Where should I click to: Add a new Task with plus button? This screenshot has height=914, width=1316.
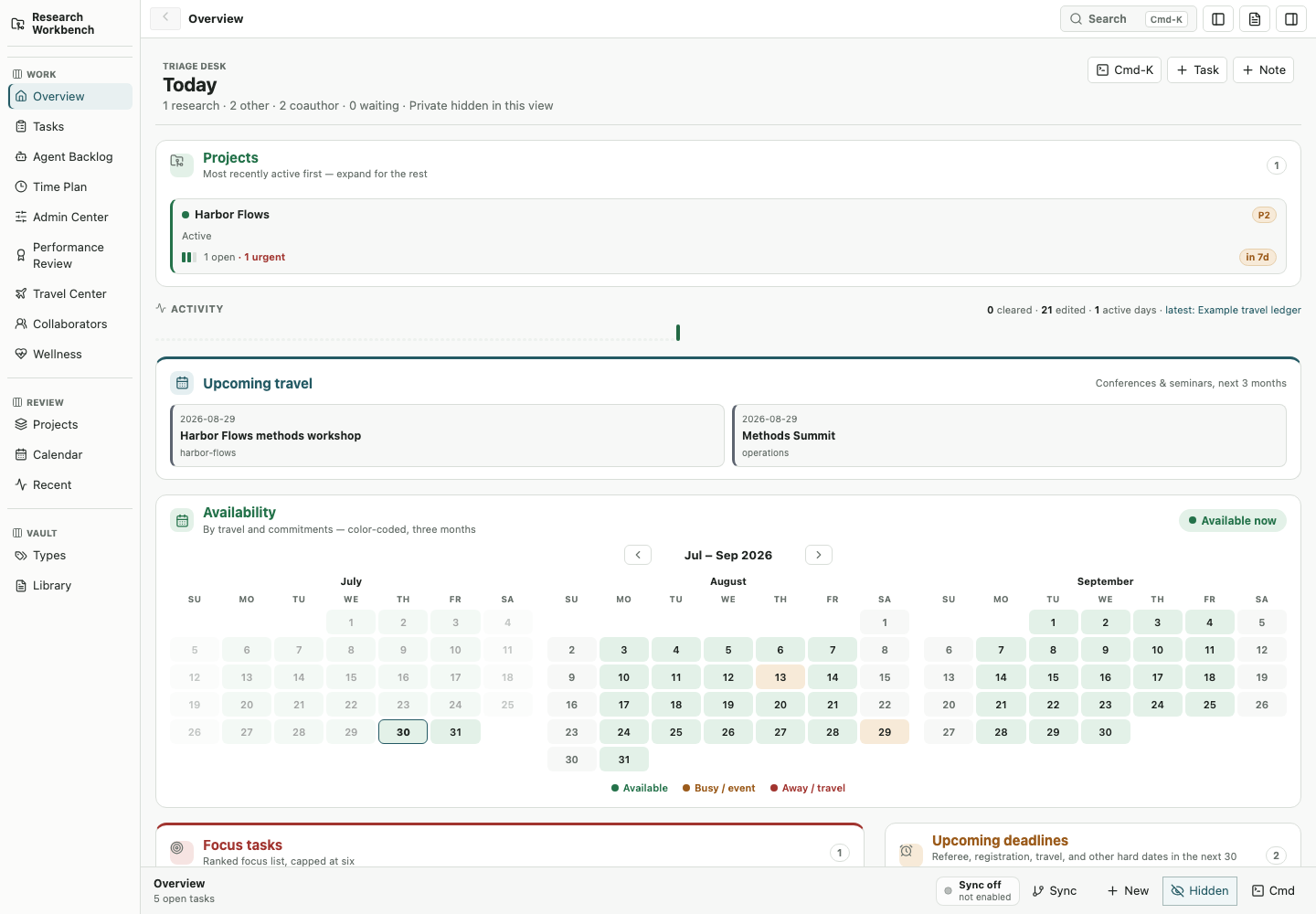(1197, 69)
